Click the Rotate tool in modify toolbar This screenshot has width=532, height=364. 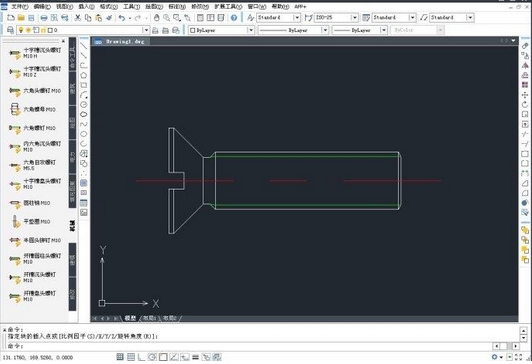(x=525, y=104)
